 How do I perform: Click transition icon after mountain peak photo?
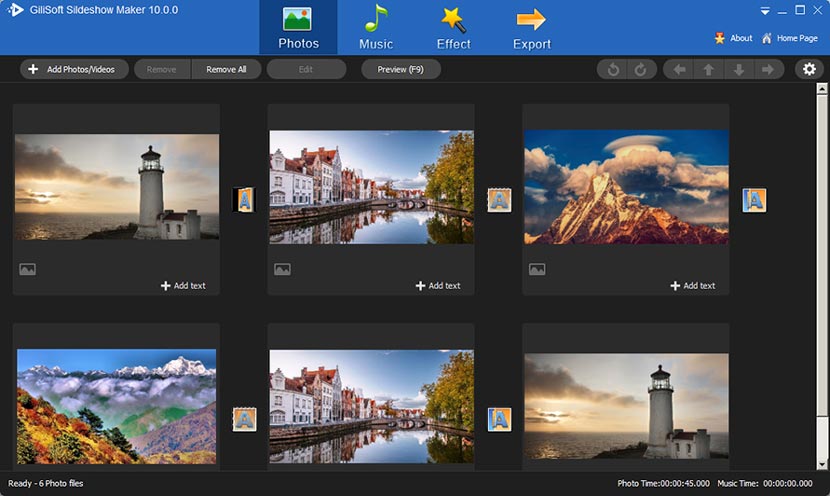(754, 200)
